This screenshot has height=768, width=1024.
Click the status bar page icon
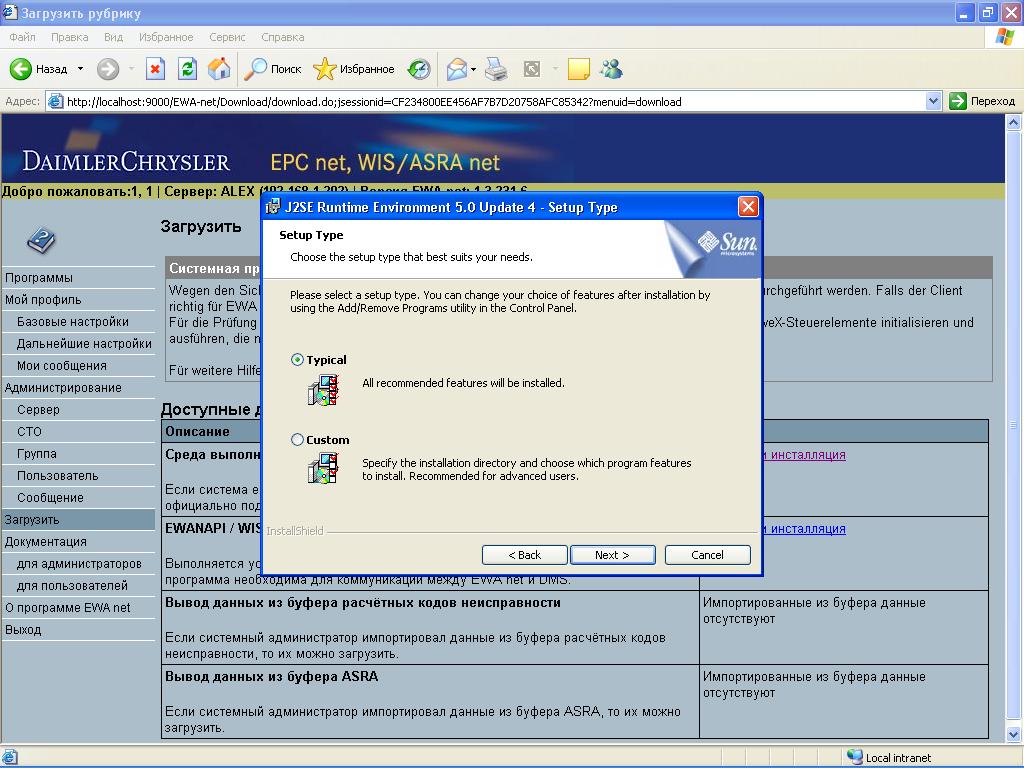(10, 758)
